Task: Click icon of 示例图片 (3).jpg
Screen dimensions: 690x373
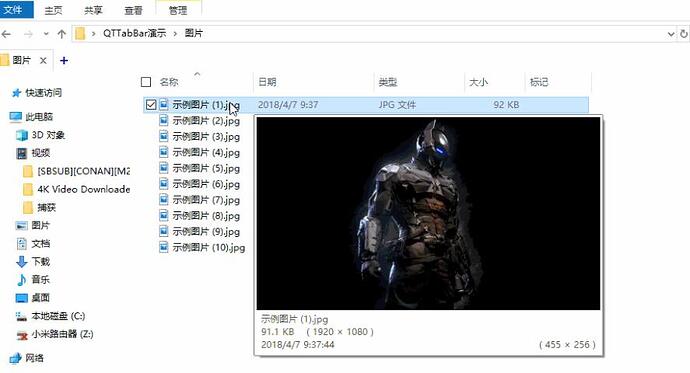Action: 164,136
